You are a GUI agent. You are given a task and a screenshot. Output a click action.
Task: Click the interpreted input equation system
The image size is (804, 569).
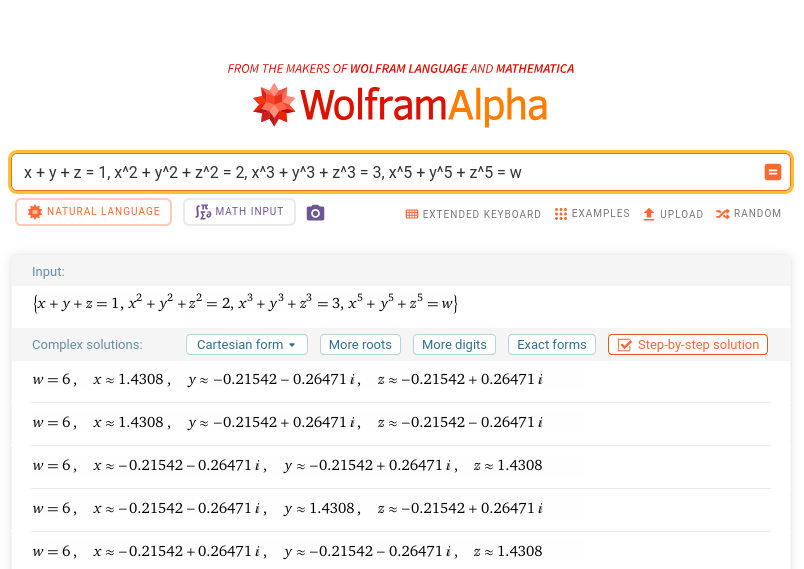pos(245,303)
